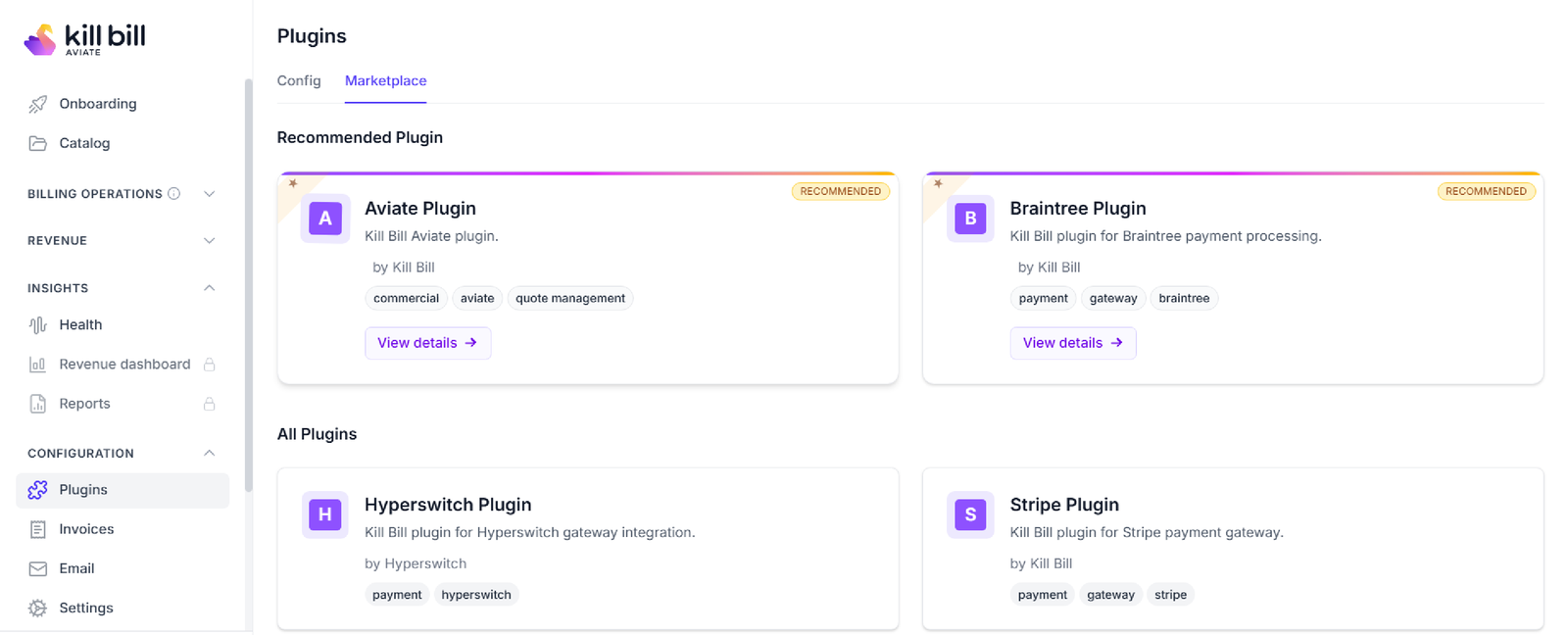Click the 'All Plugins' heading
This screenshot has height=635, width=1568.
317,434
